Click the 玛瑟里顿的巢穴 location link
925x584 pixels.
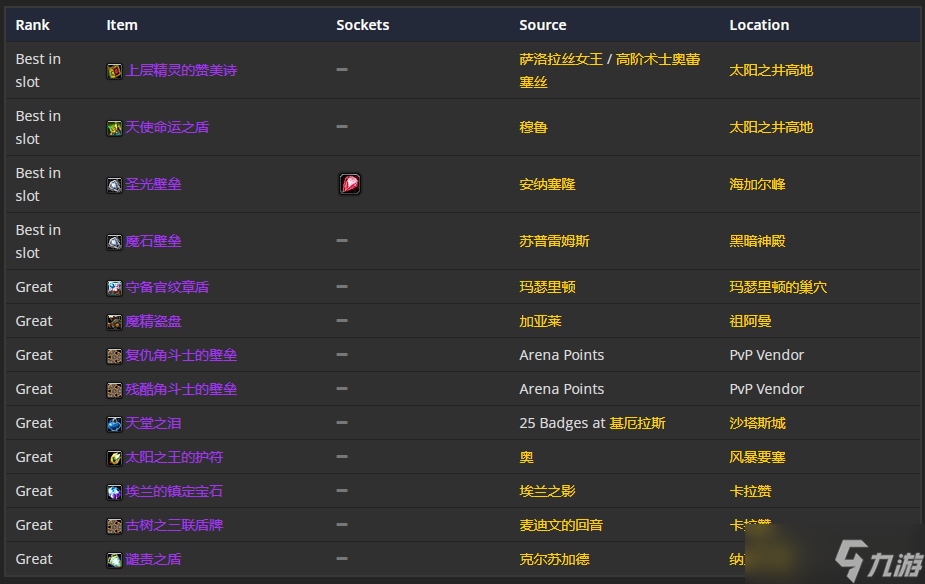(778, 287)
